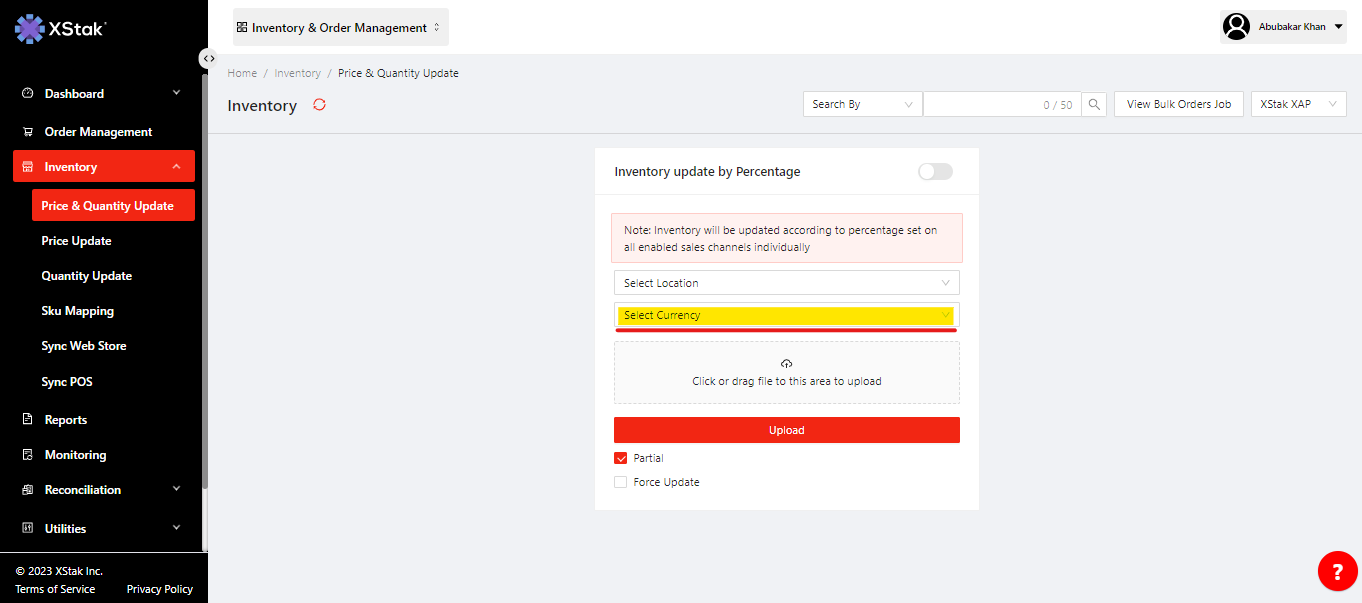Image resolution: width=1362 pixels, height=603 pixels.
Task: Click the Dashboard gauge icon
Action: pos(28,94)
